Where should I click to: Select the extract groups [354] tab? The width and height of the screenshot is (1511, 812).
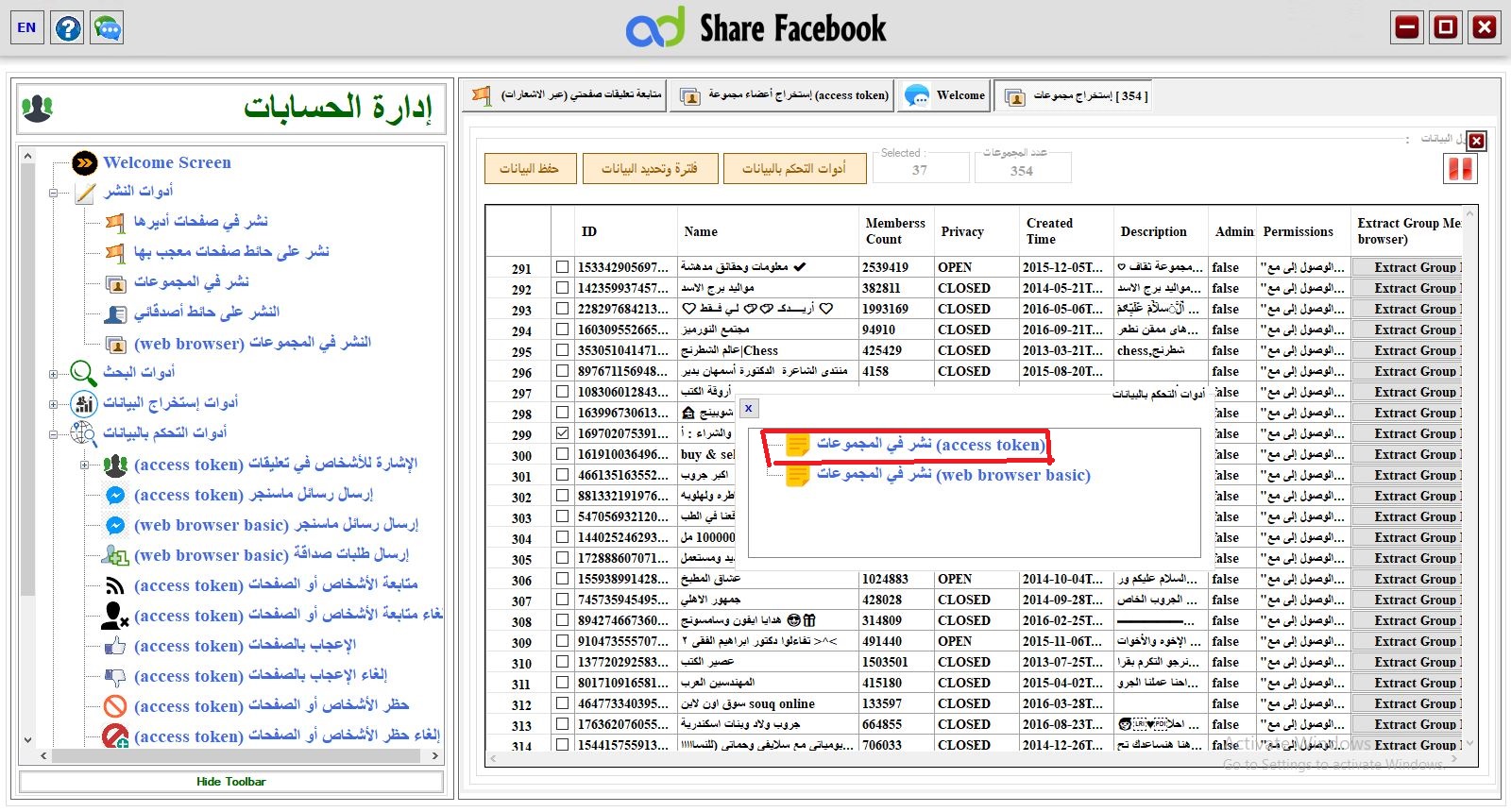click(x=1073, y=95)
